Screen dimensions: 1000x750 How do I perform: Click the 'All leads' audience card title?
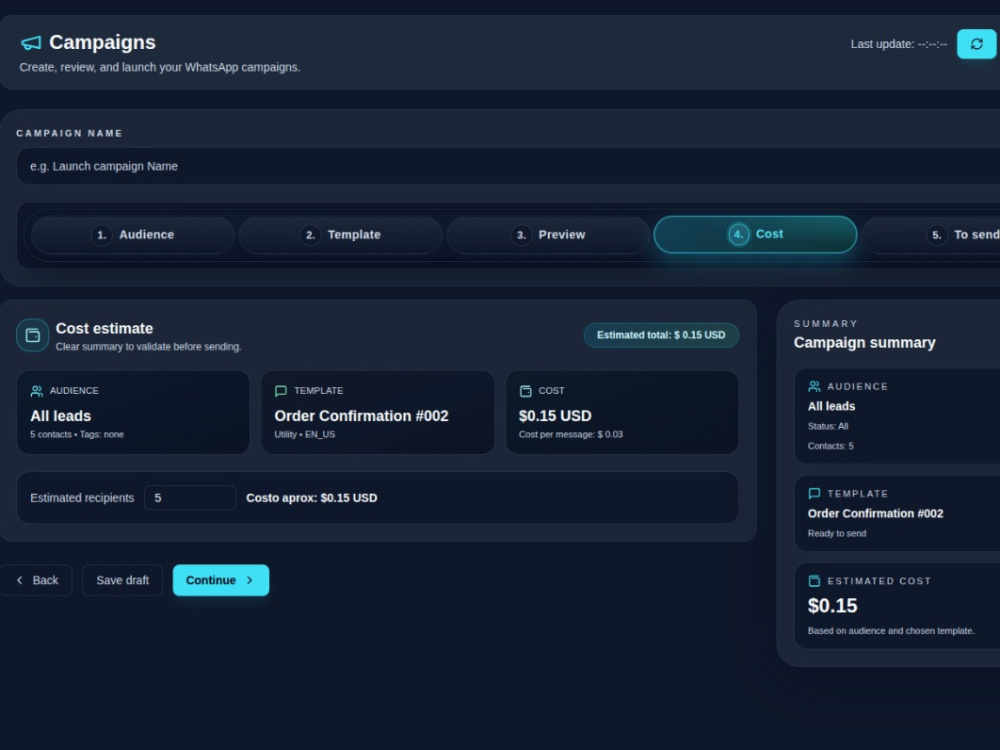(x=61, y=416)
